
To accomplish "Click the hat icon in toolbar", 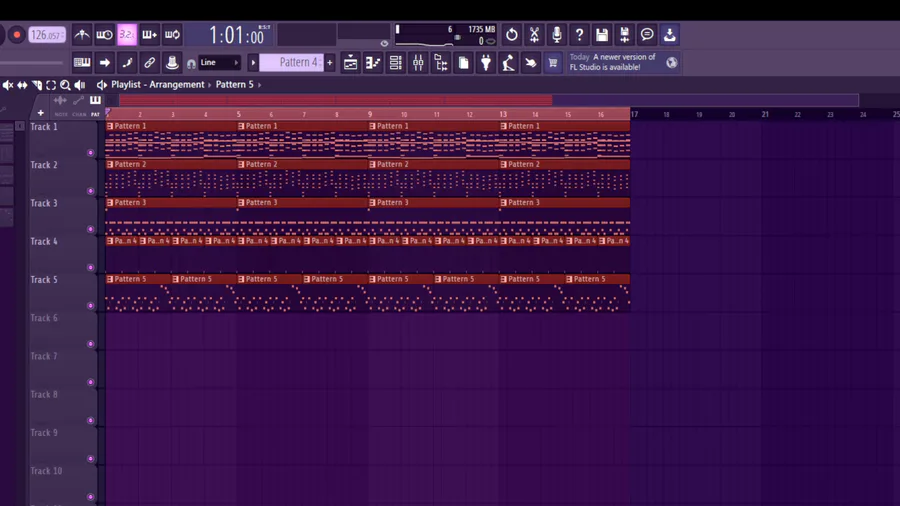I will (x=172, y=63).
